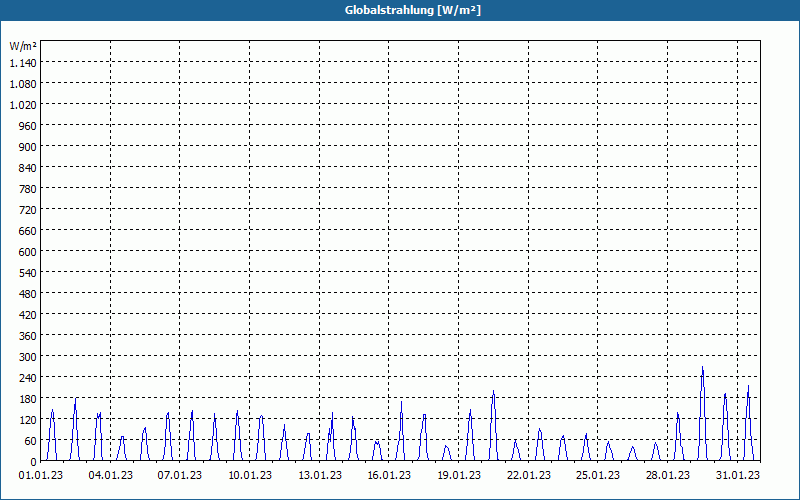
Task: Pick the x-axis date '19.01.23'
Action: (459, 476)
